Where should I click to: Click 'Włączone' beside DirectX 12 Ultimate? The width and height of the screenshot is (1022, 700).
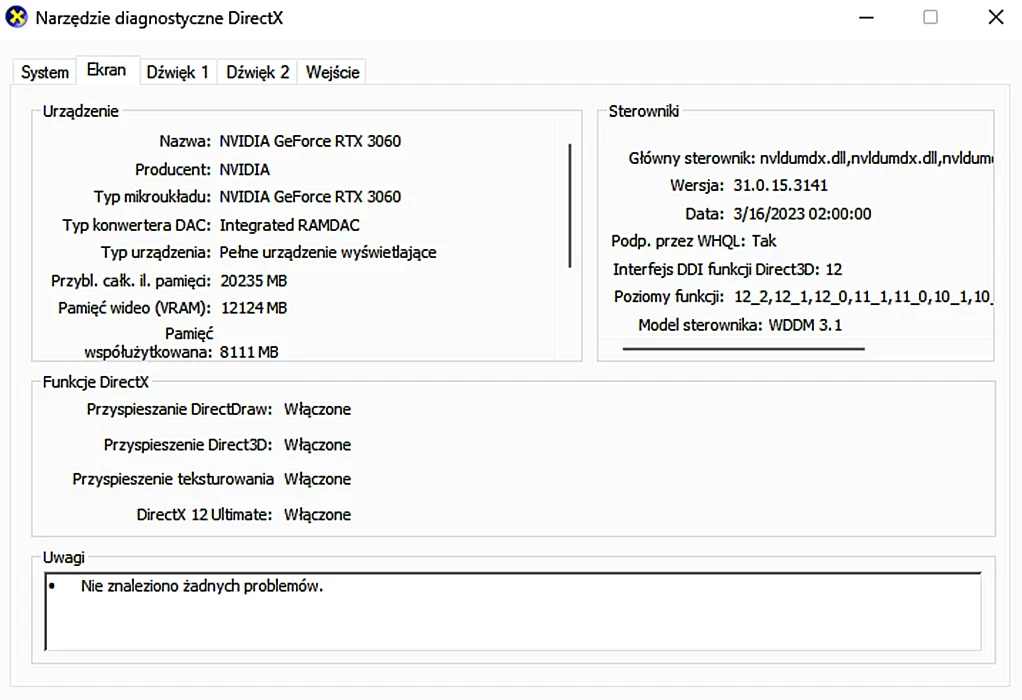(x=317, y=514)
